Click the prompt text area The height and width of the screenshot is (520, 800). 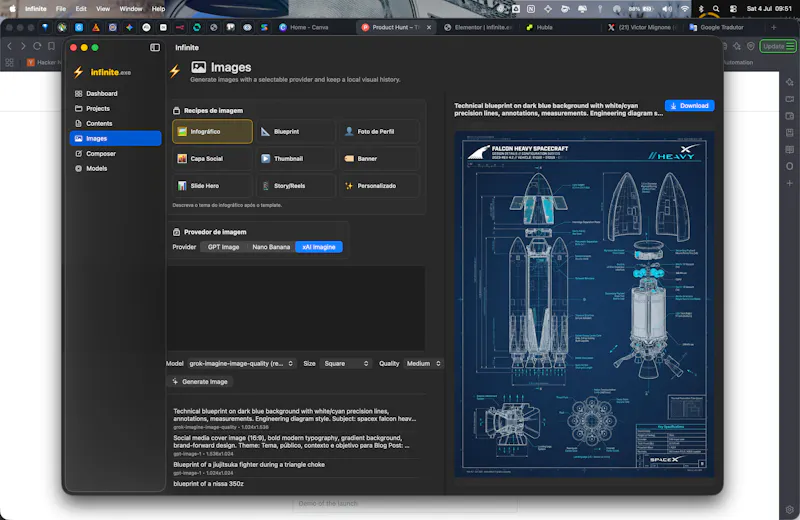[296, 308]
